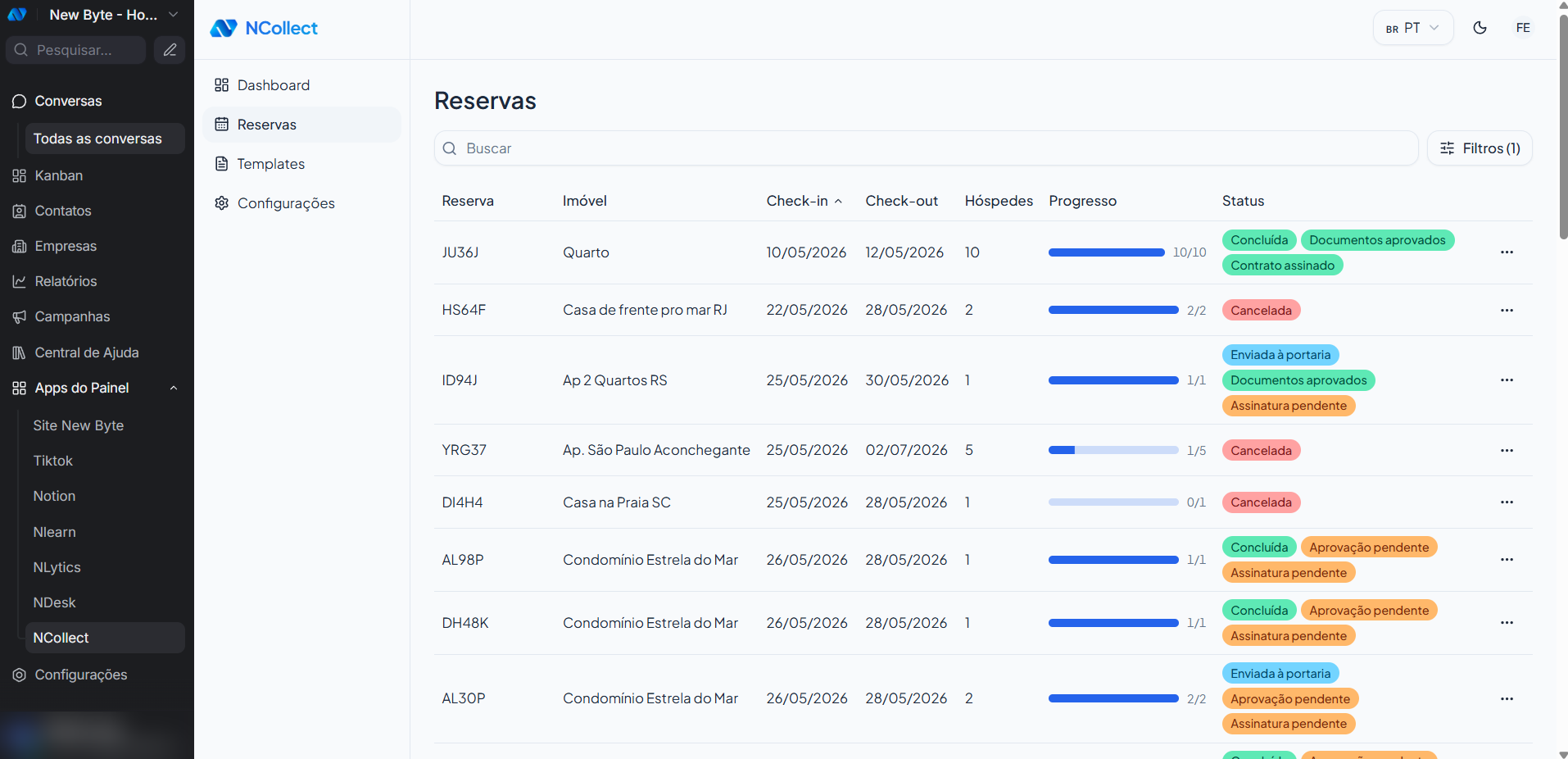Click property name Ap. São Paulo Aconchegante
This screenshot has height=759, width=1568.
656,450
